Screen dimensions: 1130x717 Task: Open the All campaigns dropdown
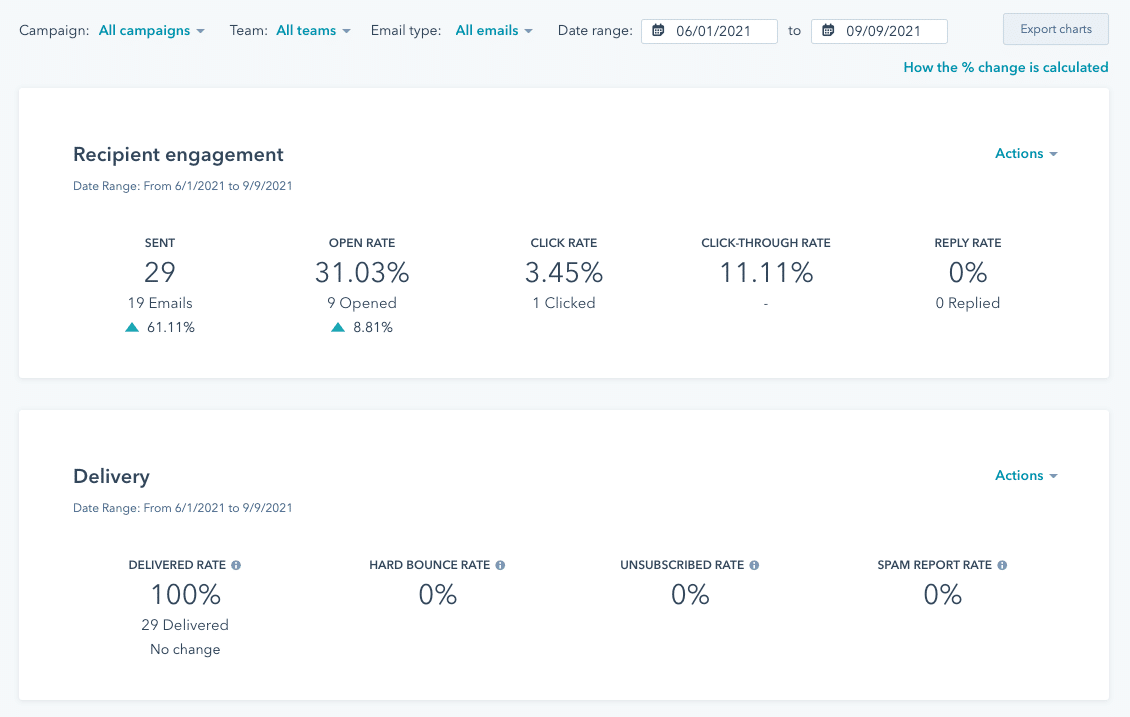(x=151, y=30)
